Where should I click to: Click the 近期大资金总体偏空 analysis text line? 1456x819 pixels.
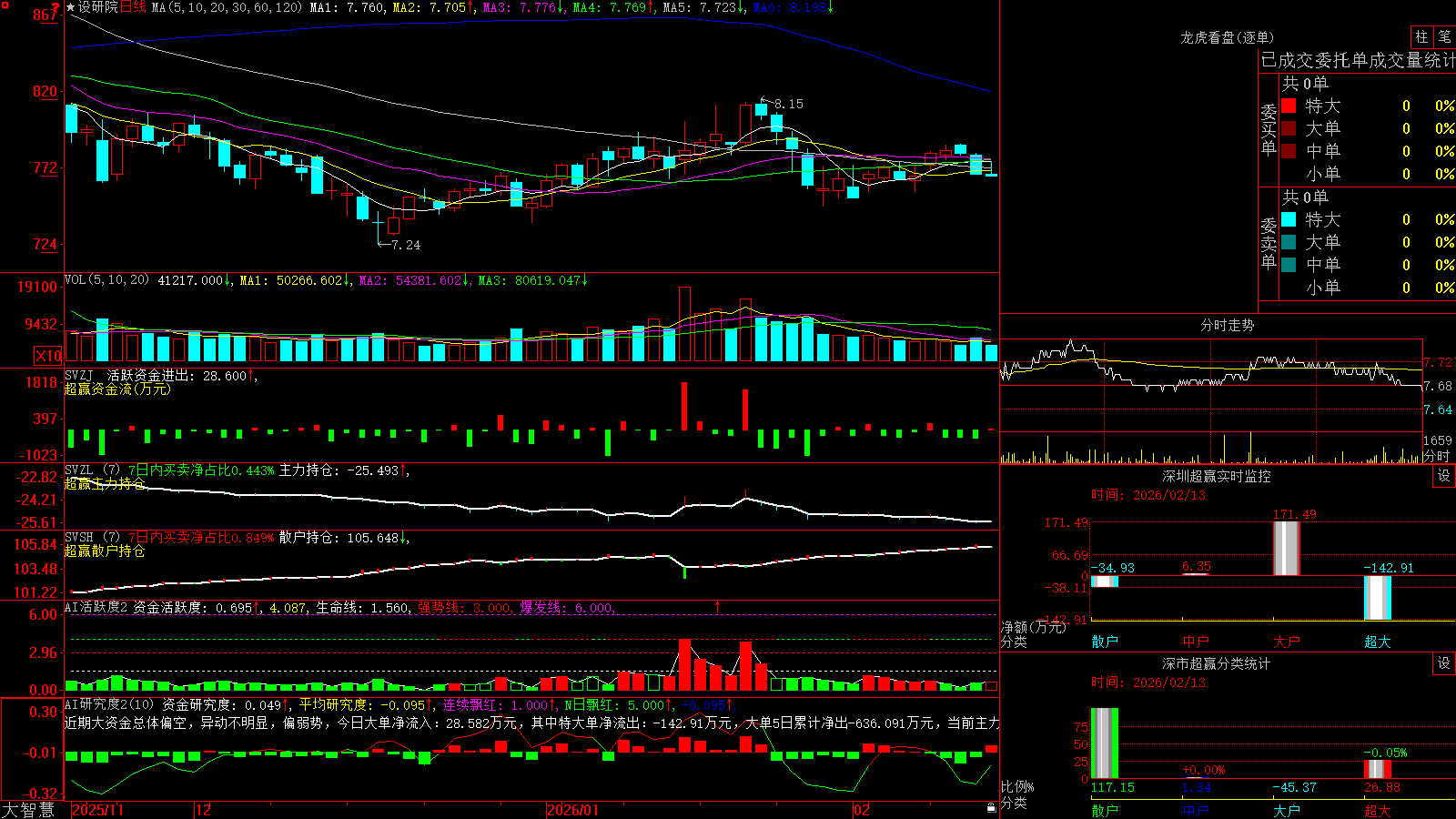pos(531,723)
